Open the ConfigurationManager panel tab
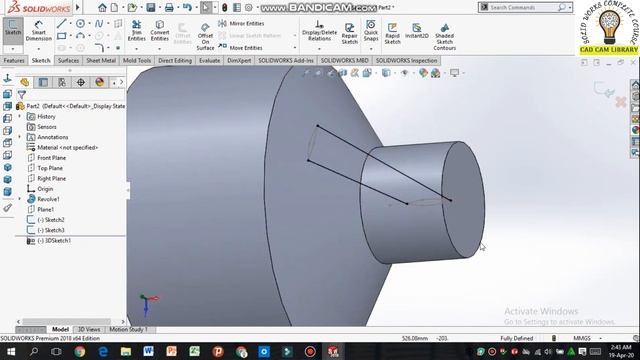640x360 pixels. coord(62,82)
